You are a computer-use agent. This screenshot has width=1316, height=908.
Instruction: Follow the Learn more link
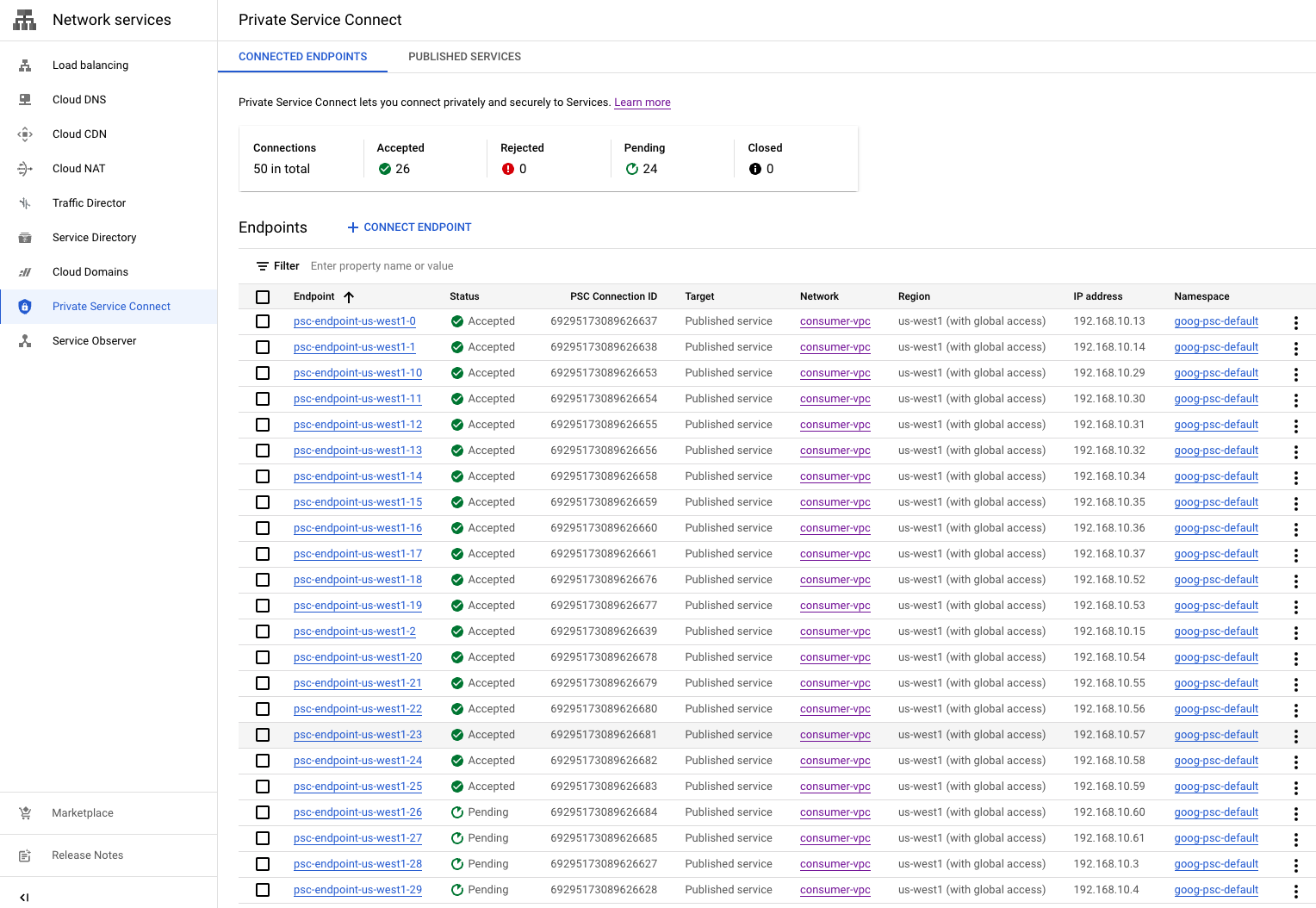[x=642, y=103]
